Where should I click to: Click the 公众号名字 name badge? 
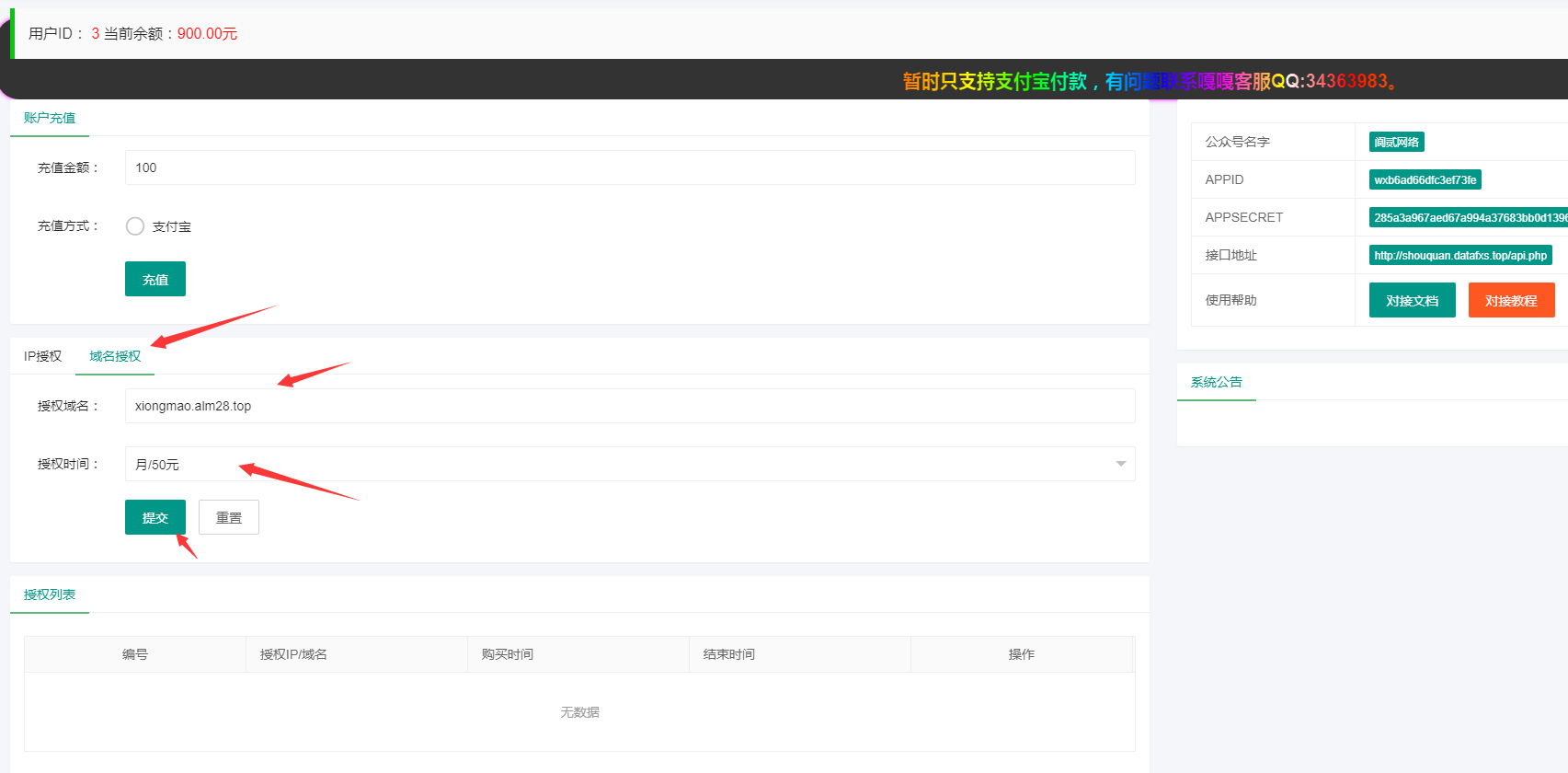coord(1396,142)
